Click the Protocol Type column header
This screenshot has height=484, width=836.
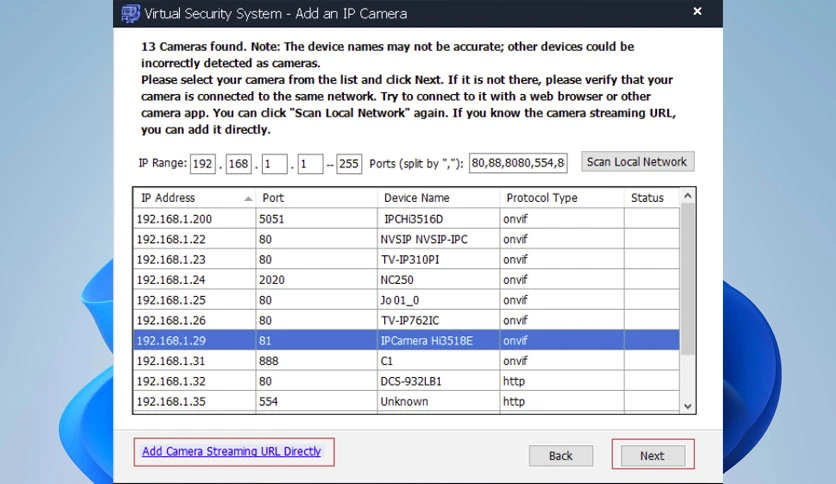(x=562, y=198)
